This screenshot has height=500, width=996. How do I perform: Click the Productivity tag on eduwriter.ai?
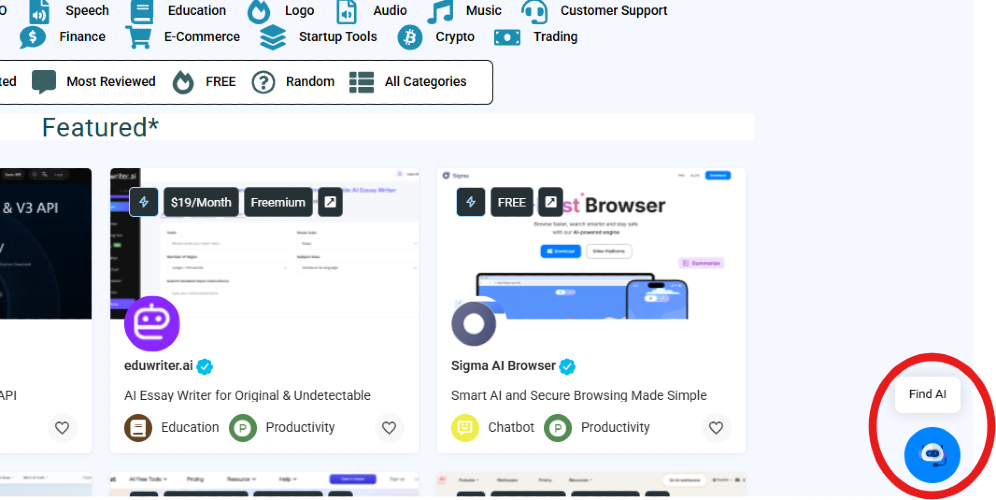(282, 428)
